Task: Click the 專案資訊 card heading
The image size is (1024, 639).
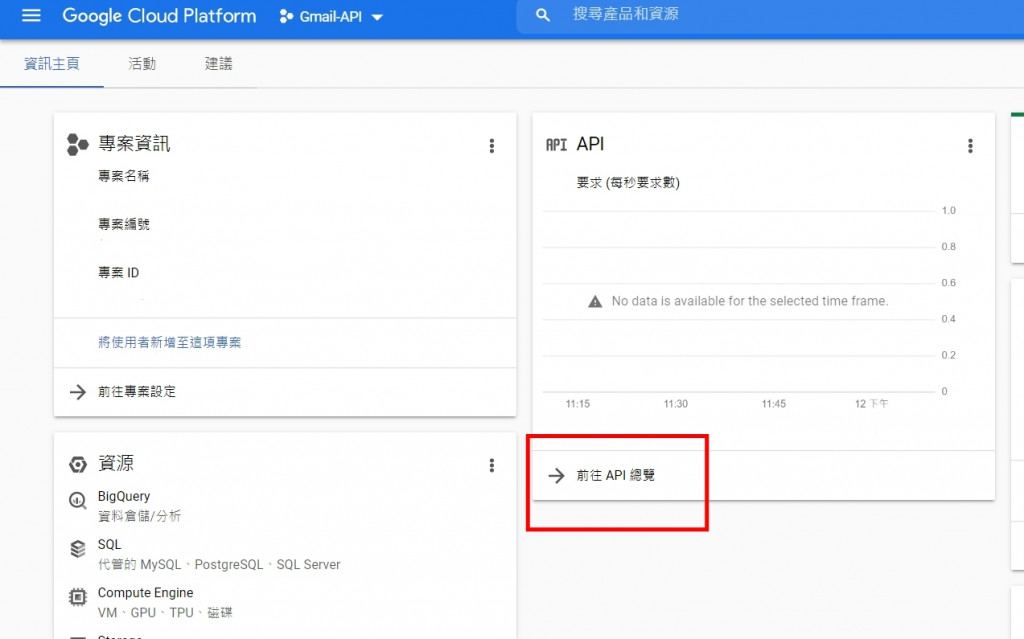Action: pyautogui.click(x=134, y=144)
